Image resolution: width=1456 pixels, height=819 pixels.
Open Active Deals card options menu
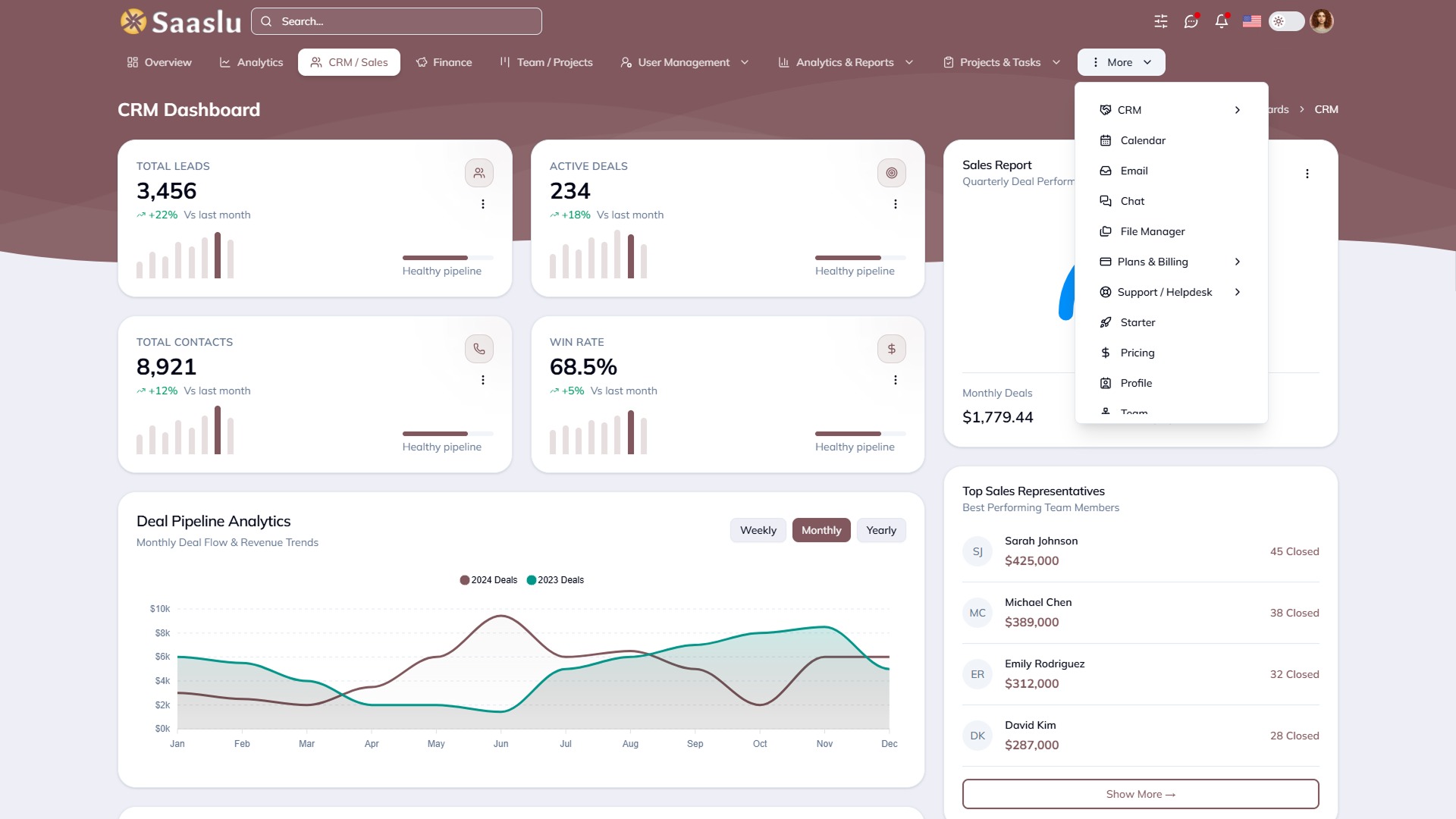tap(896, 204)
